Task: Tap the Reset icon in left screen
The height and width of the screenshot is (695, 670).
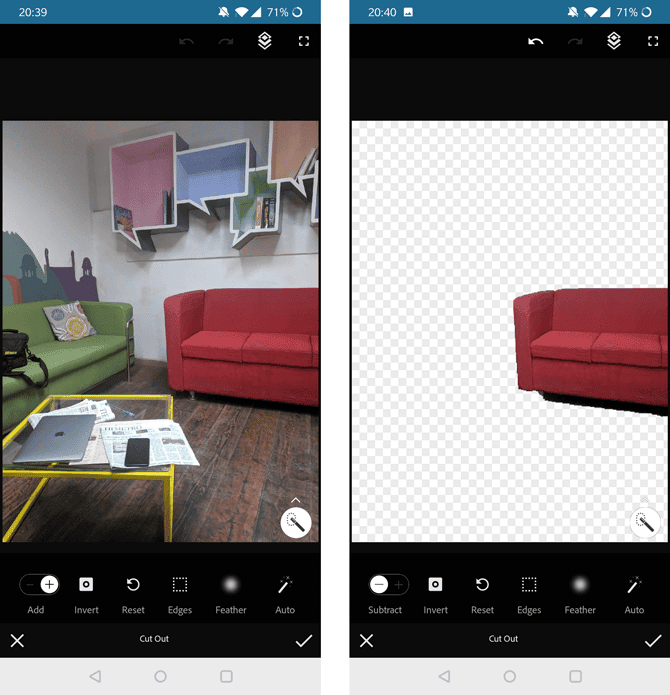Action: point(133,585)
